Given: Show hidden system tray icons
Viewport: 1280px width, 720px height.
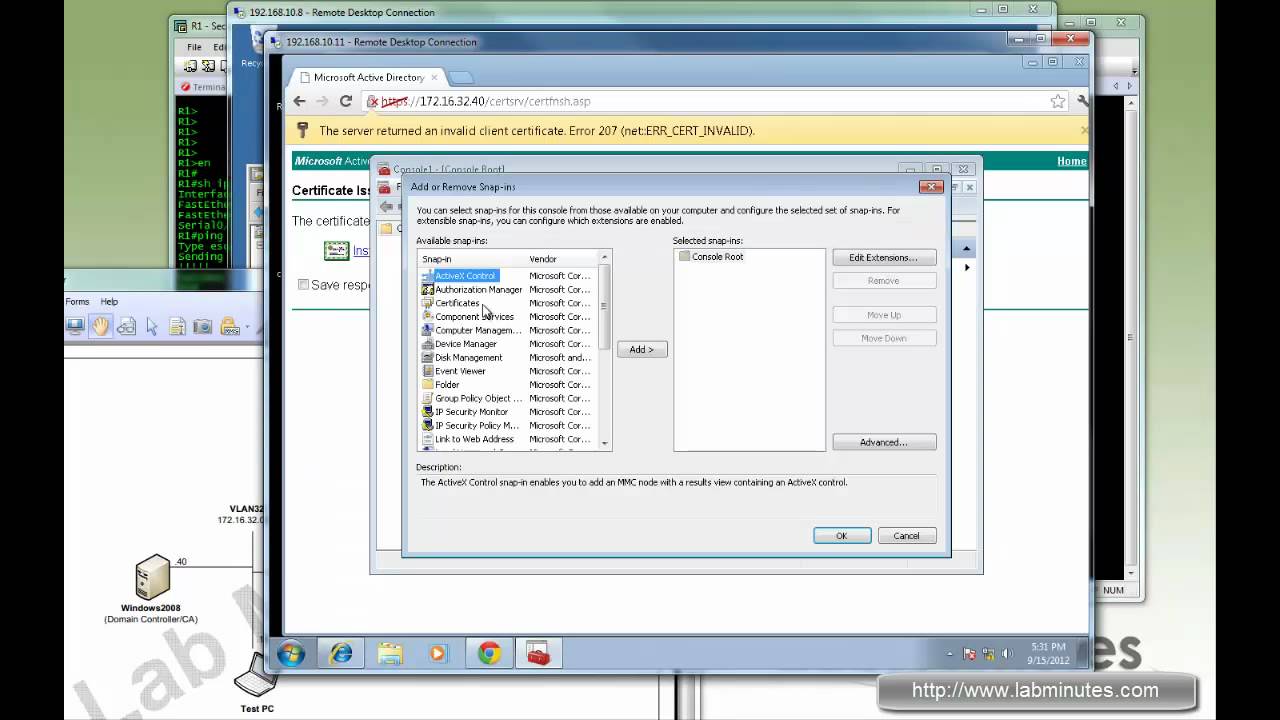Looking at the screenshot, I should pos(950,654).
